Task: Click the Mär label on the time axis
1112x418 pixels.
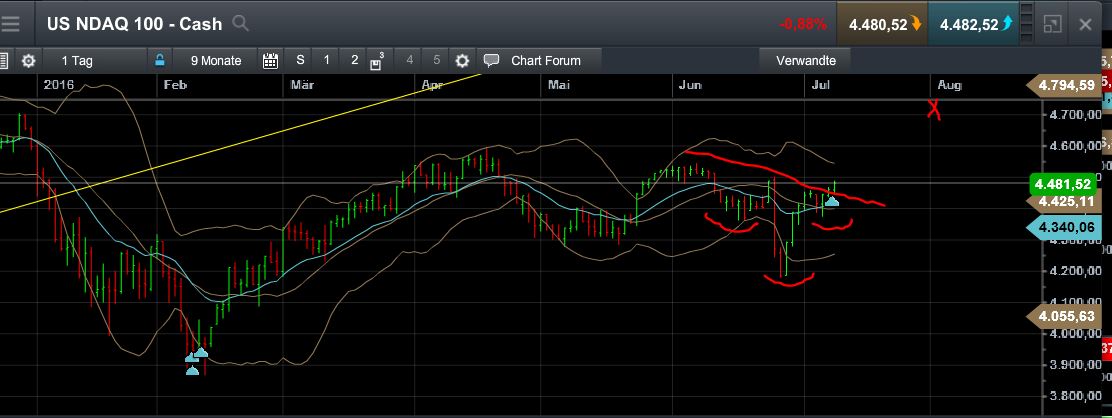Action: click(x=302, y=84)
